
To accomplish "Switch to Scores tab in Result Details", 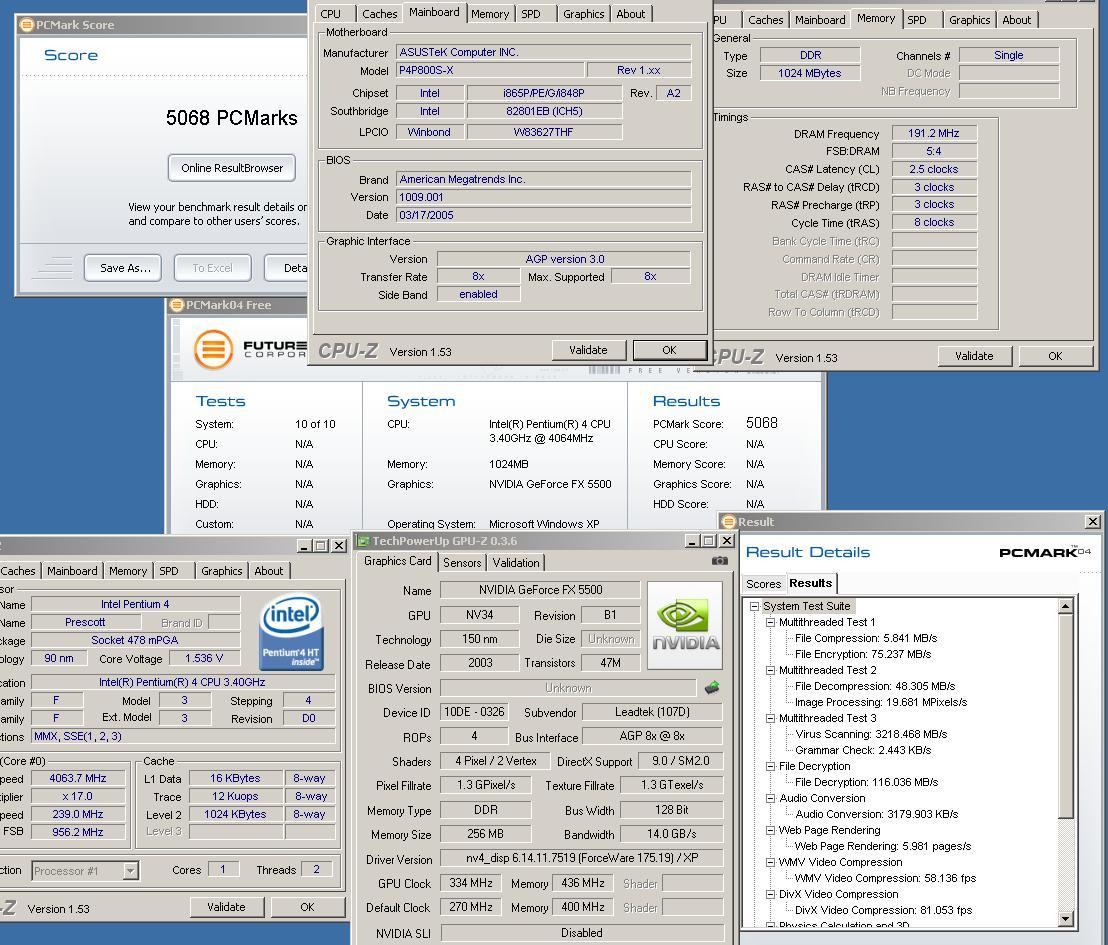I will tap(763, 584).
